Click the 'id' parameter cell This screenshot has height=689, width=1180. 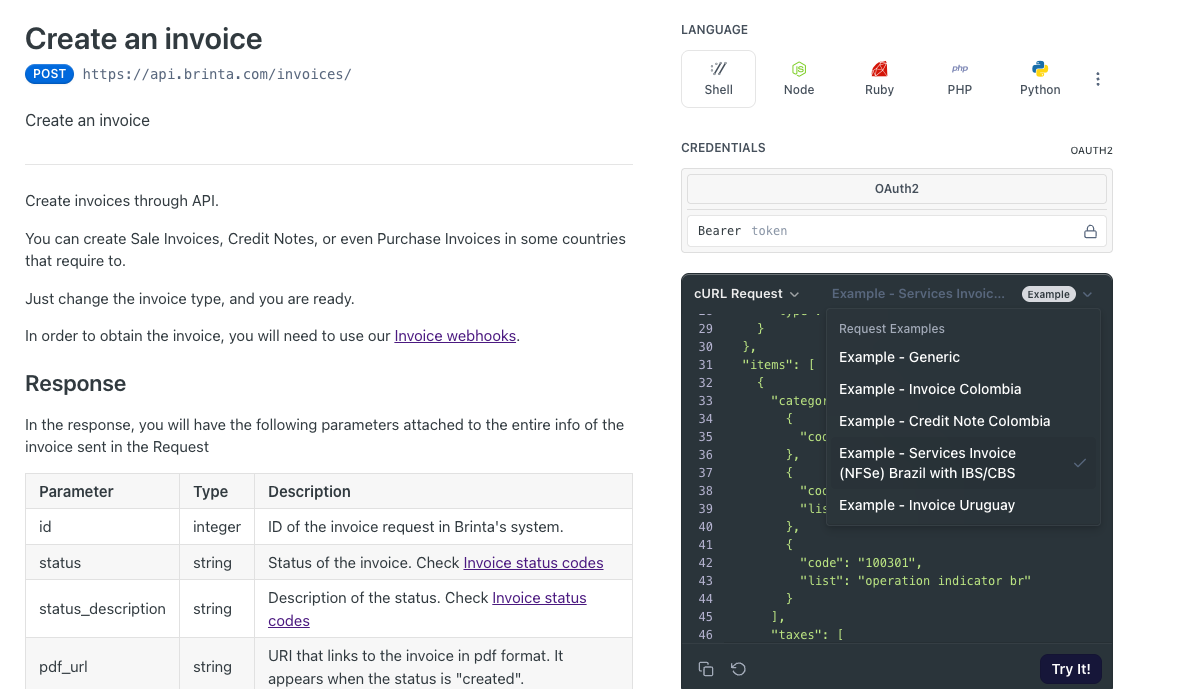point(102,527)
